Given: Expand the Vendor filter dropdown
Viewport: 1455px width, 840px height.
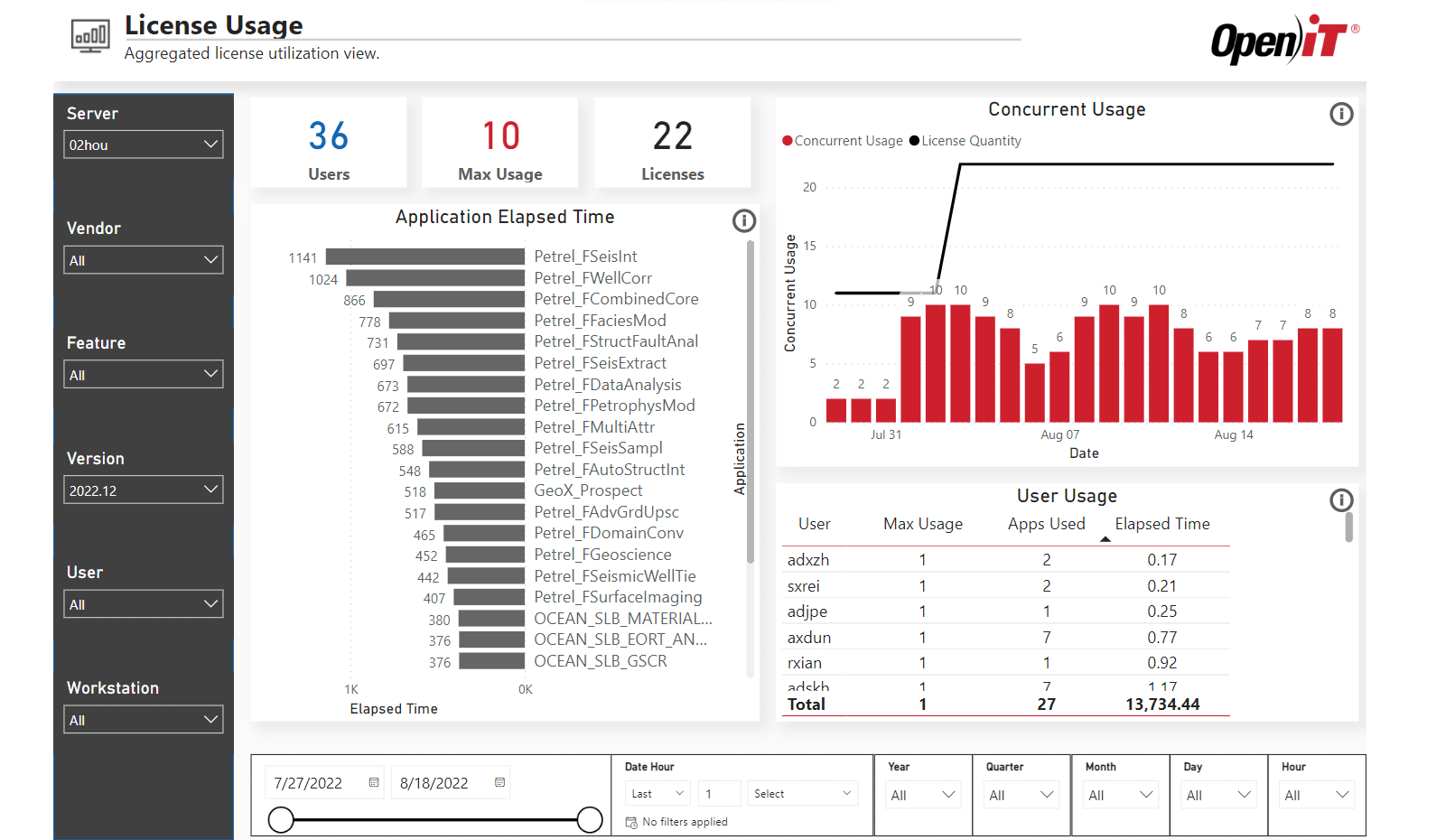Looking at the screenshot, I should pyautogui.click(x=144, y=260).
